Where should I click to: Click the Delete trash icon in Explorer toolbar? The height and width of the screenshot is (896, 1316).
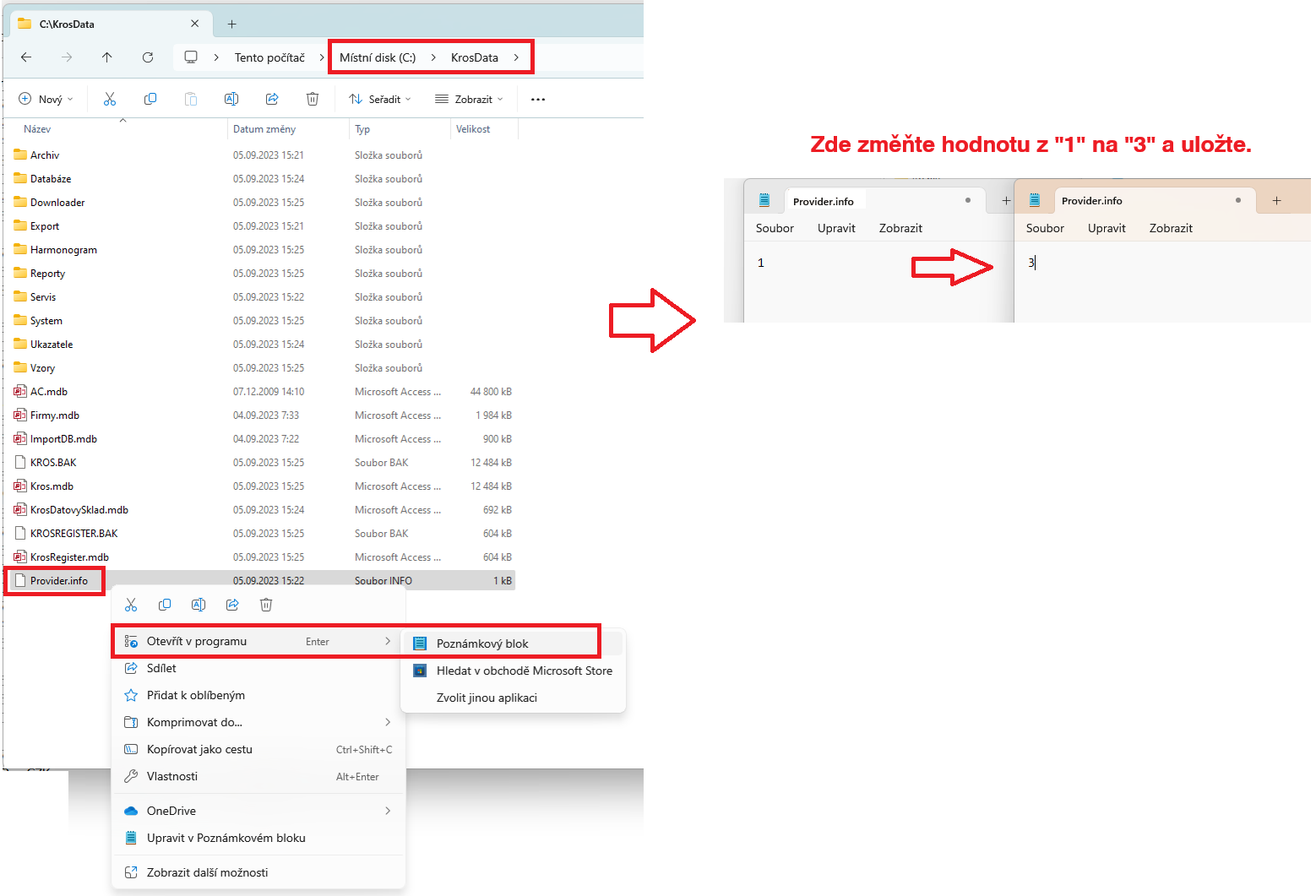point(313,100)
